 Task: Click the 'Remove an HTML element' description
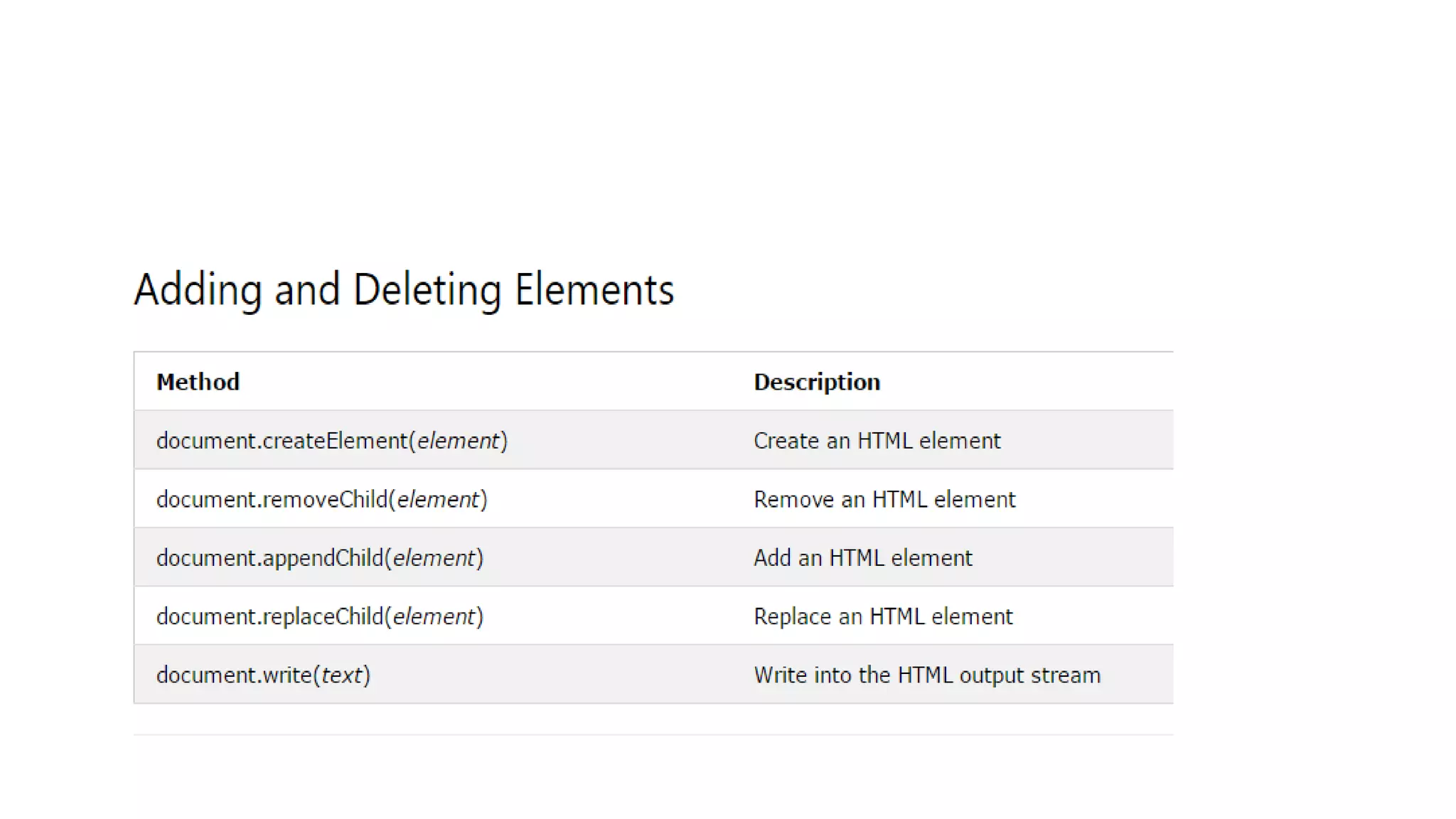884,500
